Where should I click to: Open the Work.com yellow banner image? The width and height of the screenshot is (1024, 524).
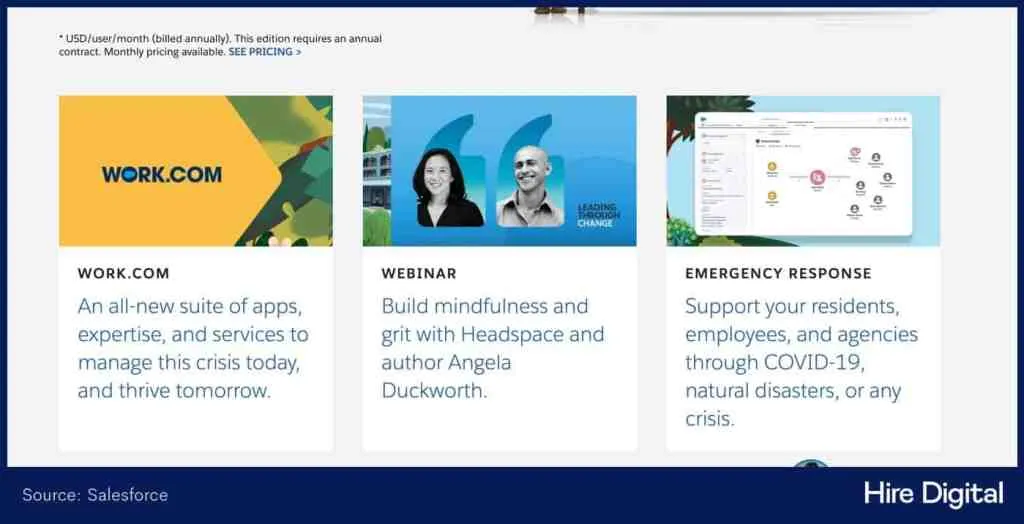[x=196, y=171]
